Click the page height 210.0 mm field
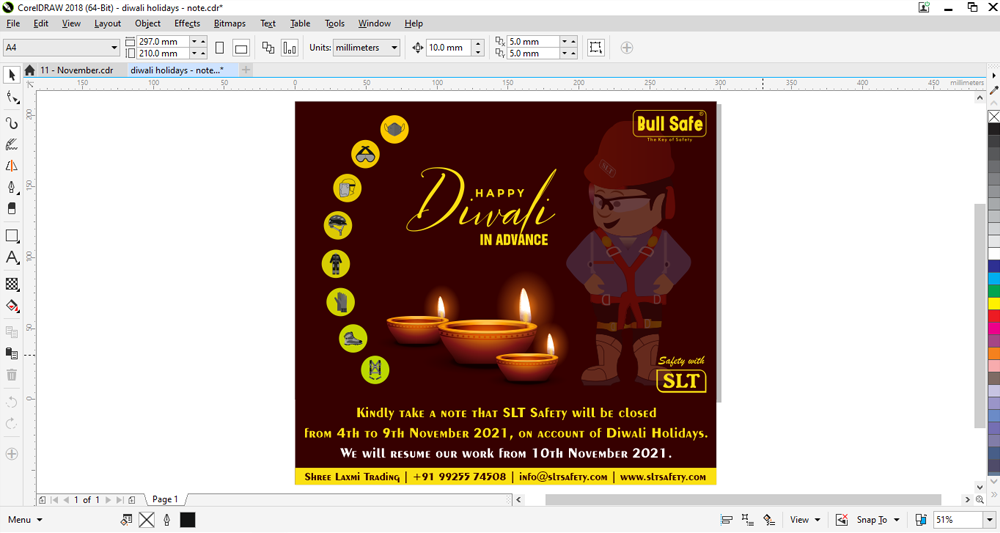Viewport: 1000px width, 533px height. point(163,54)
